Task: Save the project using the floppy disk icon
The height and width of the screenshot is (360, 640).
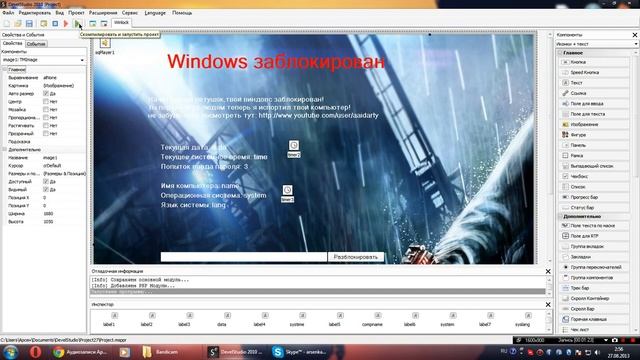Action: pyautogui.click(x=29, y=24)
